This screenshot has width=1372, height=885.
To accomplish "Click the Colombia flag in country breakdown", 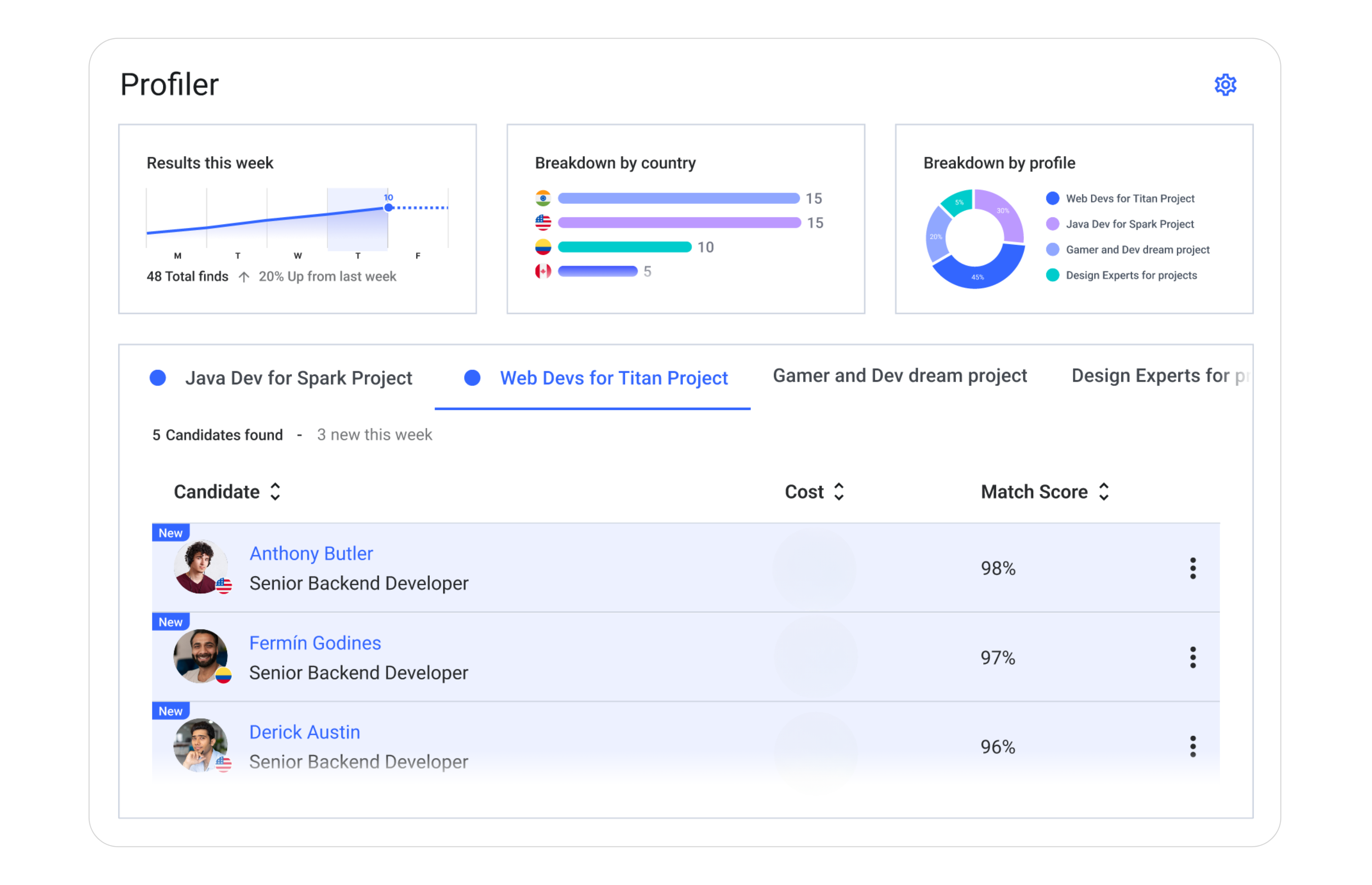I will [x=542, y=247].
